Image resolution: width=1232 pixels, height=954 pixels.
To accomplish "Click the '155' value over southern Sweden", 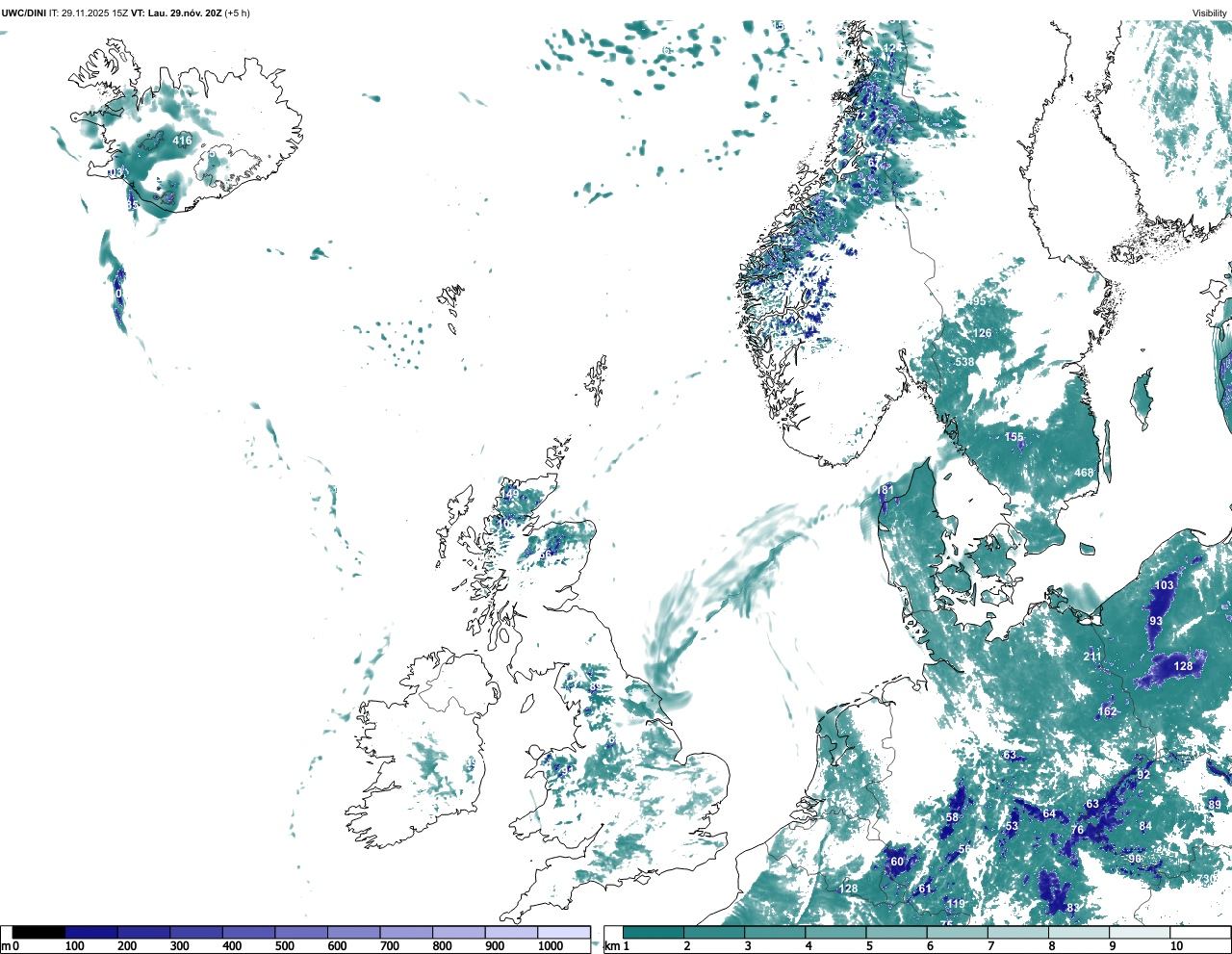I will tap(1014, 437).
